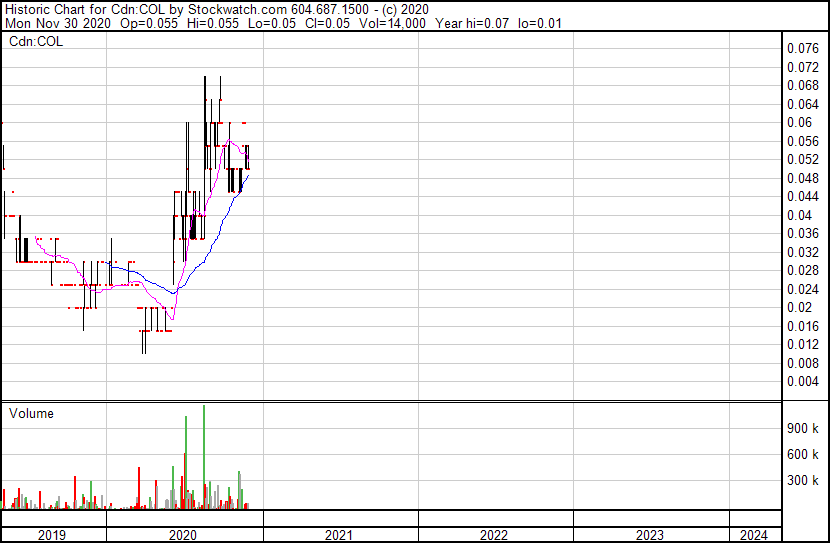Select the 2022 year label on the time axis
The image size is (830, 543).
point(494,535)
